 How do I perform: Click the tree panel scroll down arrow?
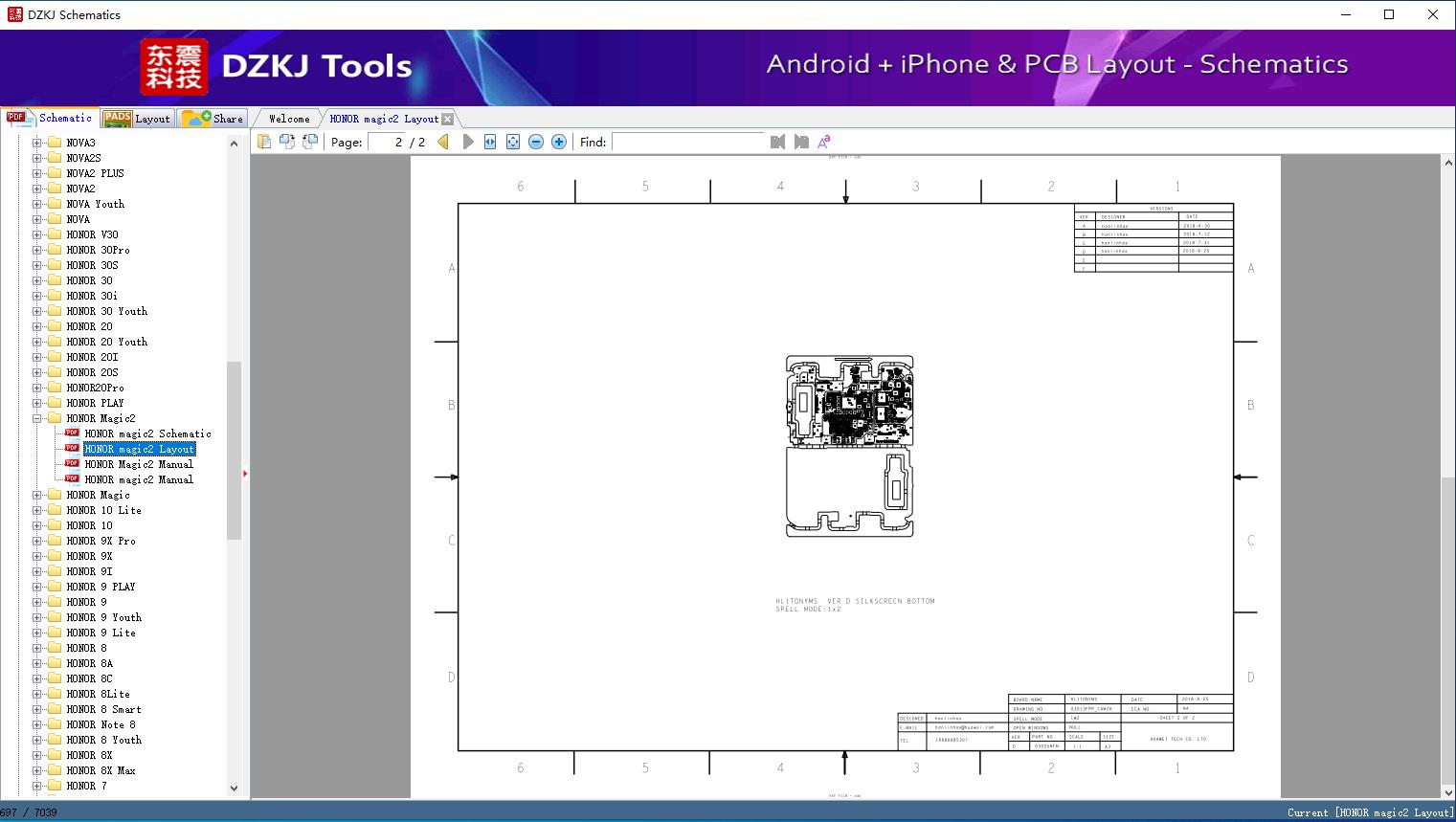(234, 789)
